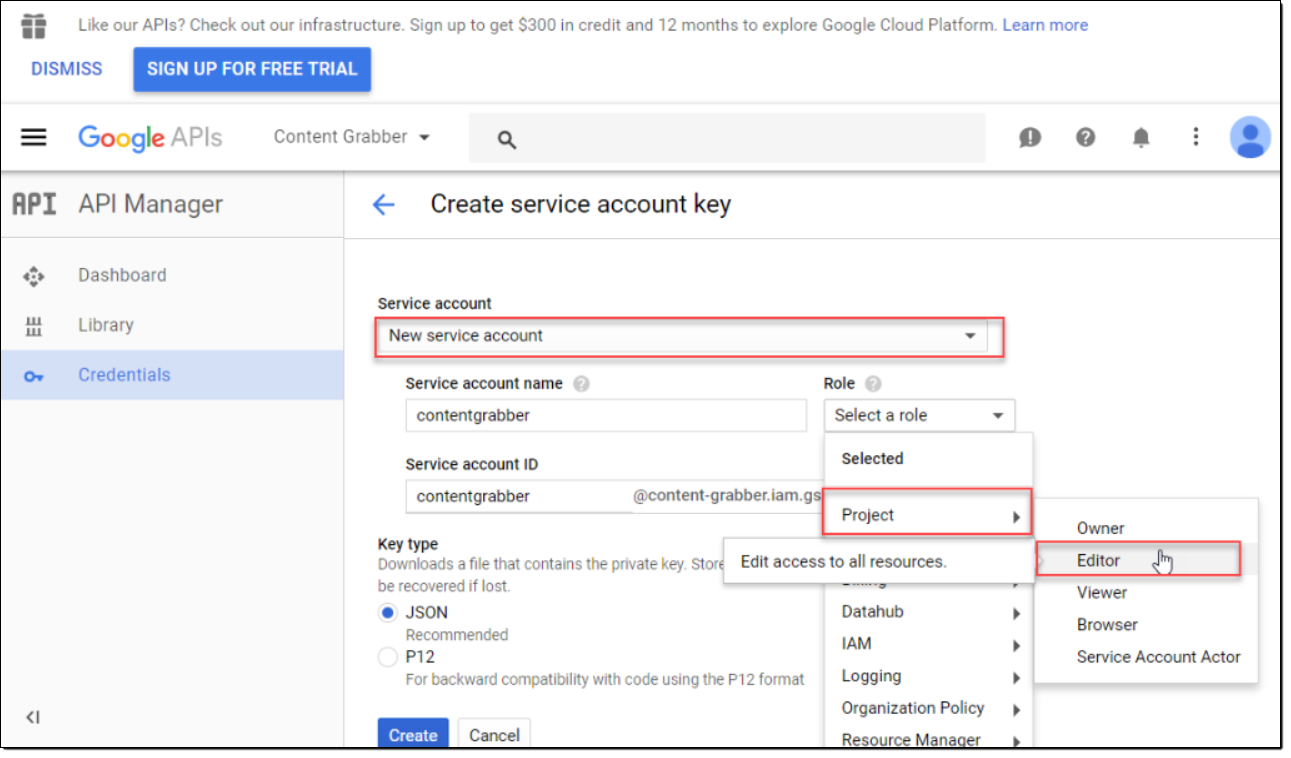1291x758 pixels.
Task: Click the help question mark icon
Action: tap(1085, 138)
